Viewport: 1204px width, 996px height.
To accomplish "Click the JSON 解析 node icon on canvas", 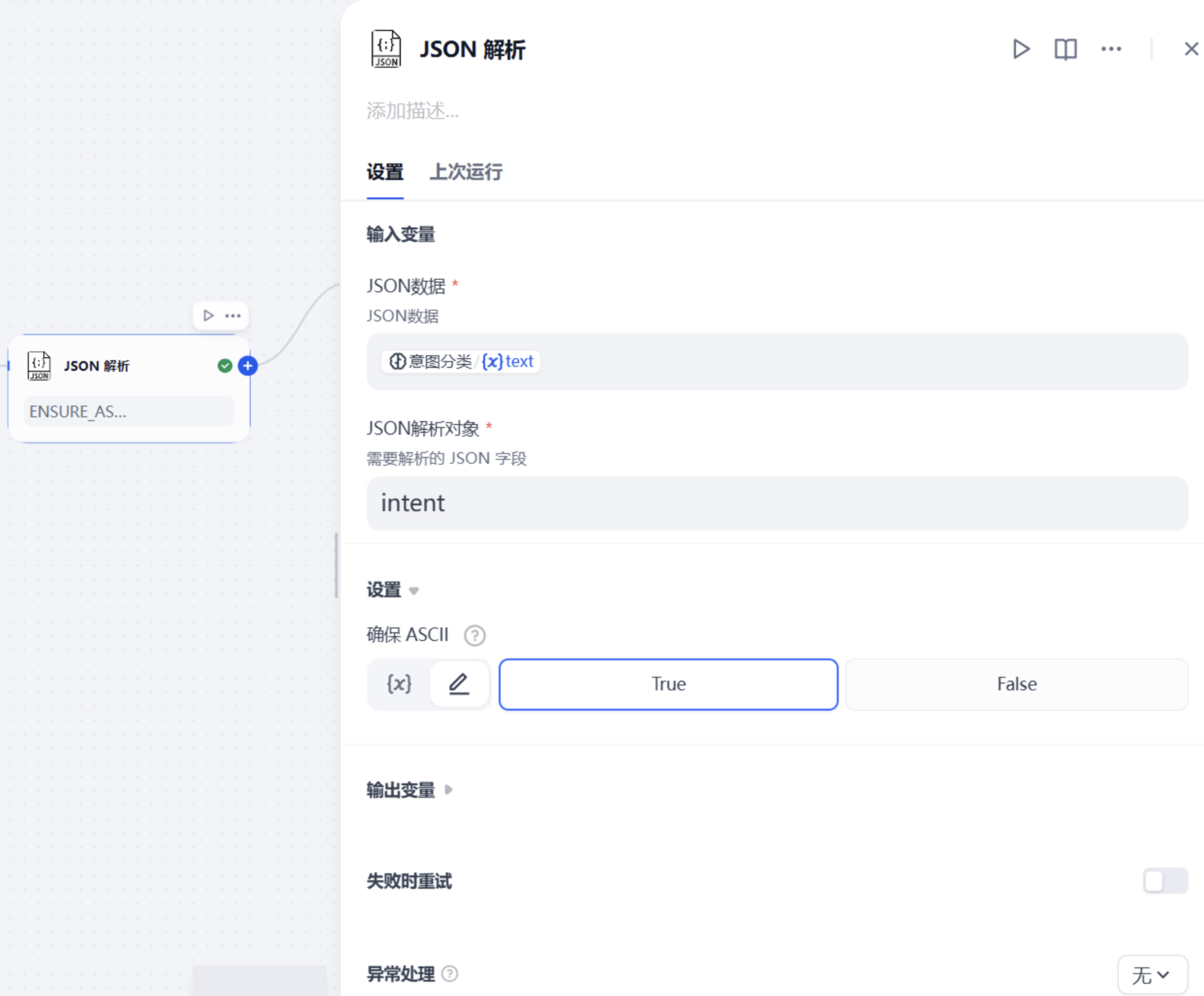I will pyautogui.click(x=39, y=366).
